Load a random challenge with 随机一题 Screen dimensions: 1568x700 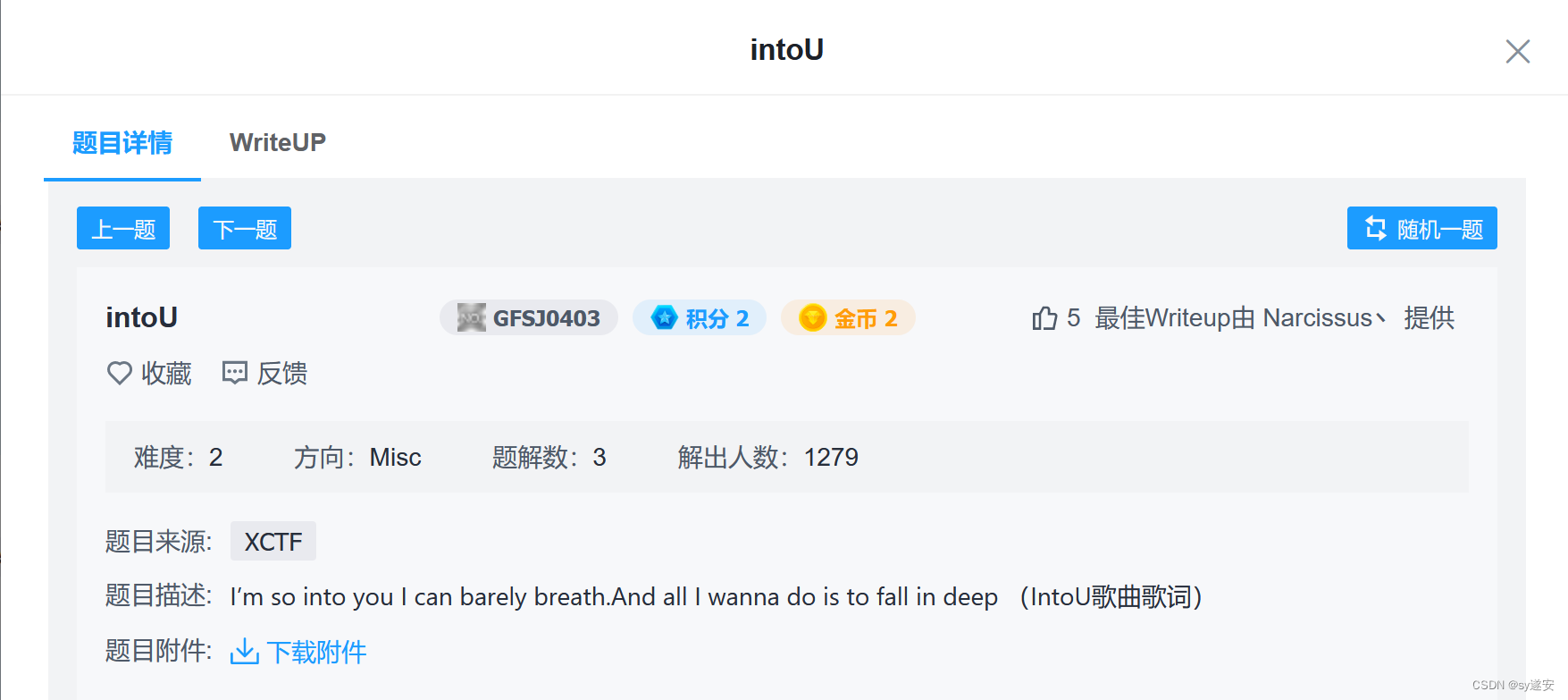pos(1421,228)
